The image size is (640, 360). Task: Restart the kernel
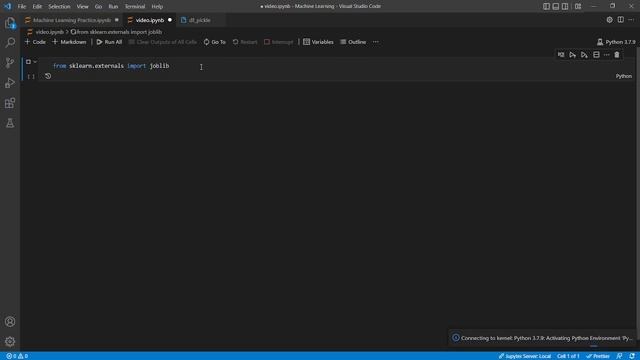point(245,42)
